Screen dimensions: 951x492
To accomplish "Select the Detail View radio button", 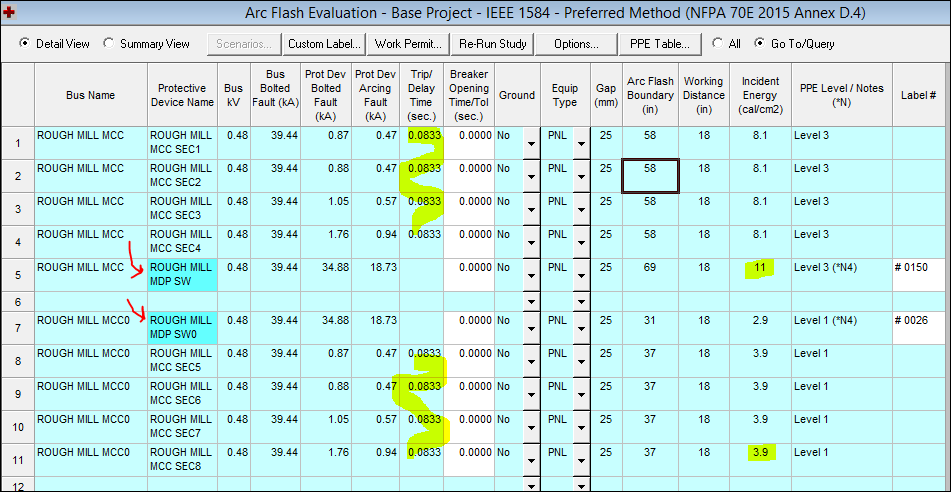I will pos(25,44).
